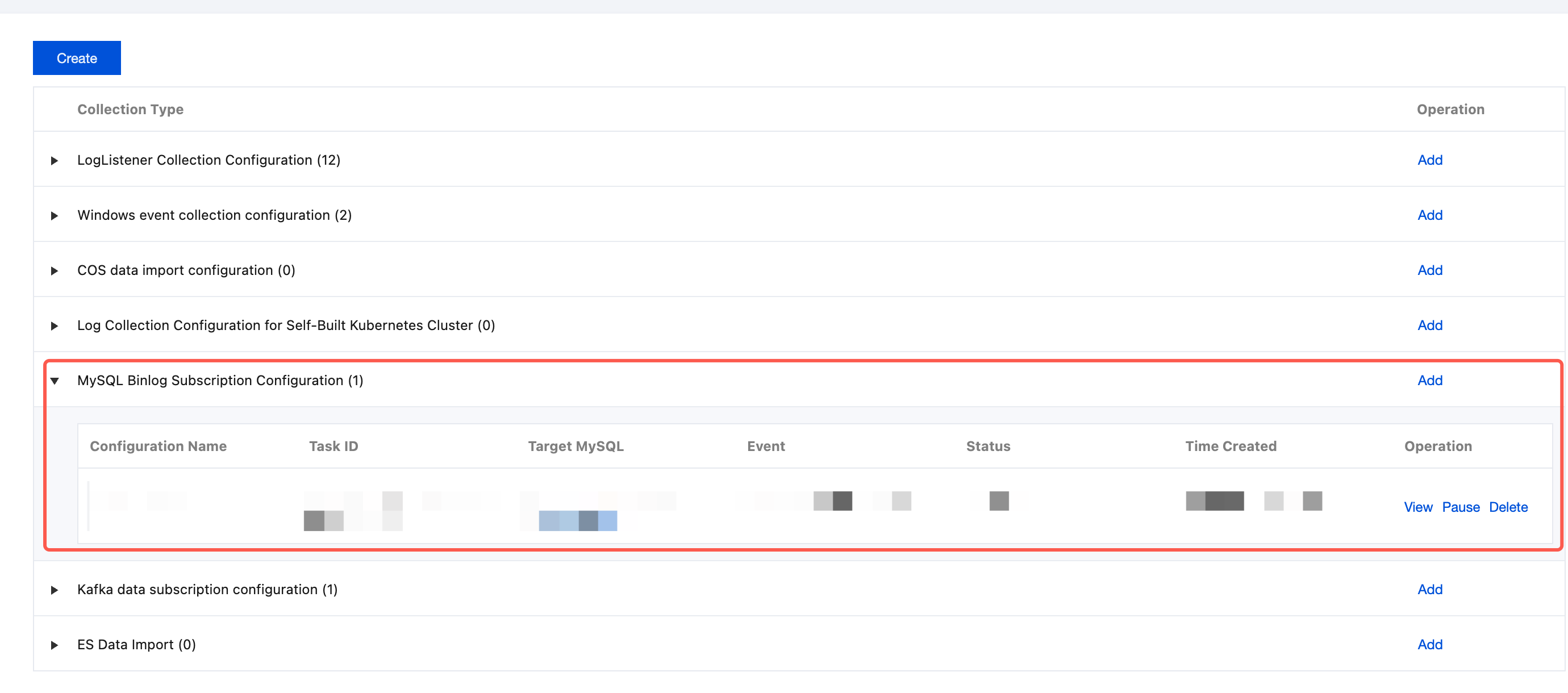
Task: Expand LogListener Collection Configuration row
Action: [54, 161]
